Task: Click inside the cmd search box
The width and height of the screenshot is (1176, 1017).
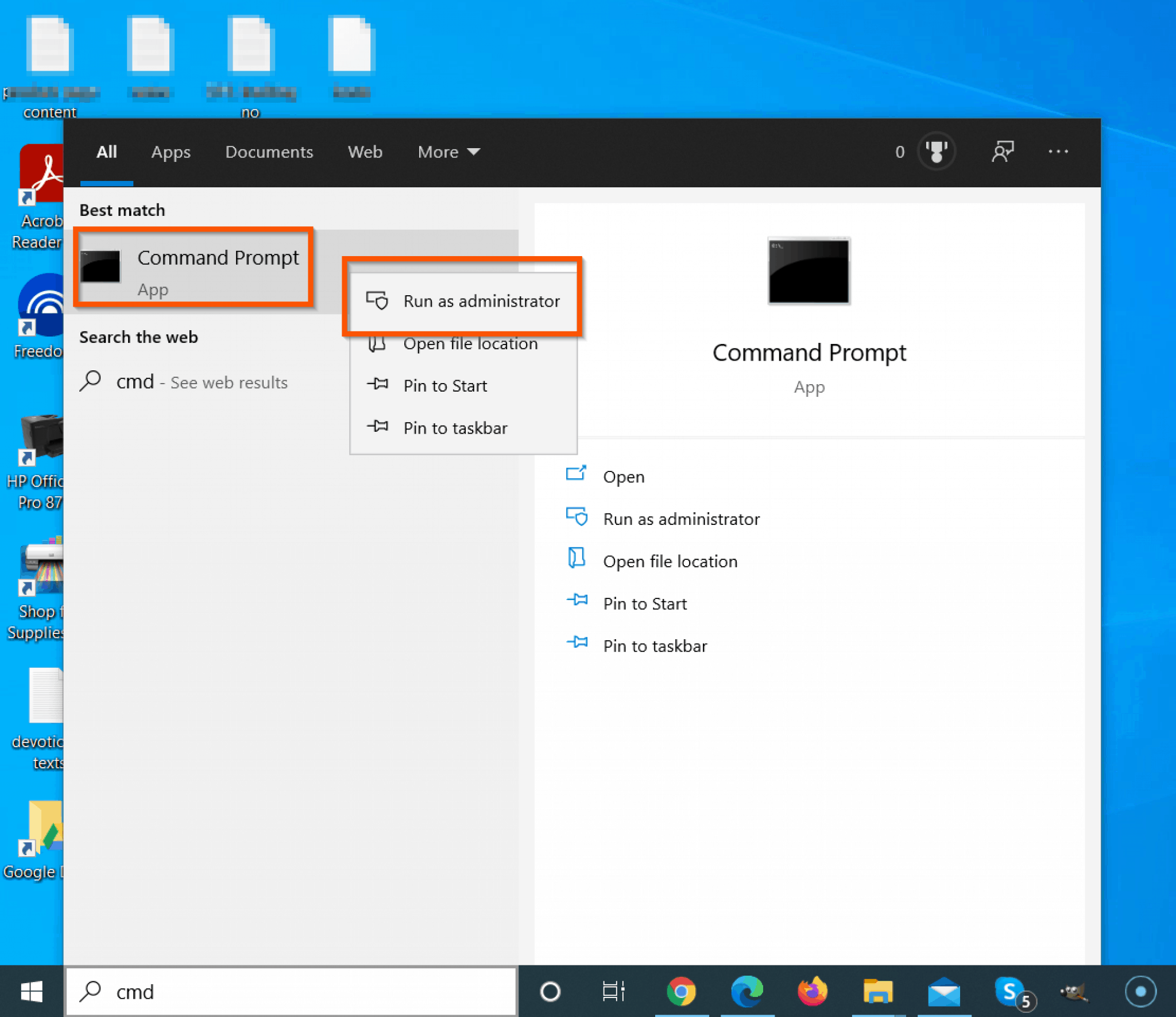Action: [287, 992]
